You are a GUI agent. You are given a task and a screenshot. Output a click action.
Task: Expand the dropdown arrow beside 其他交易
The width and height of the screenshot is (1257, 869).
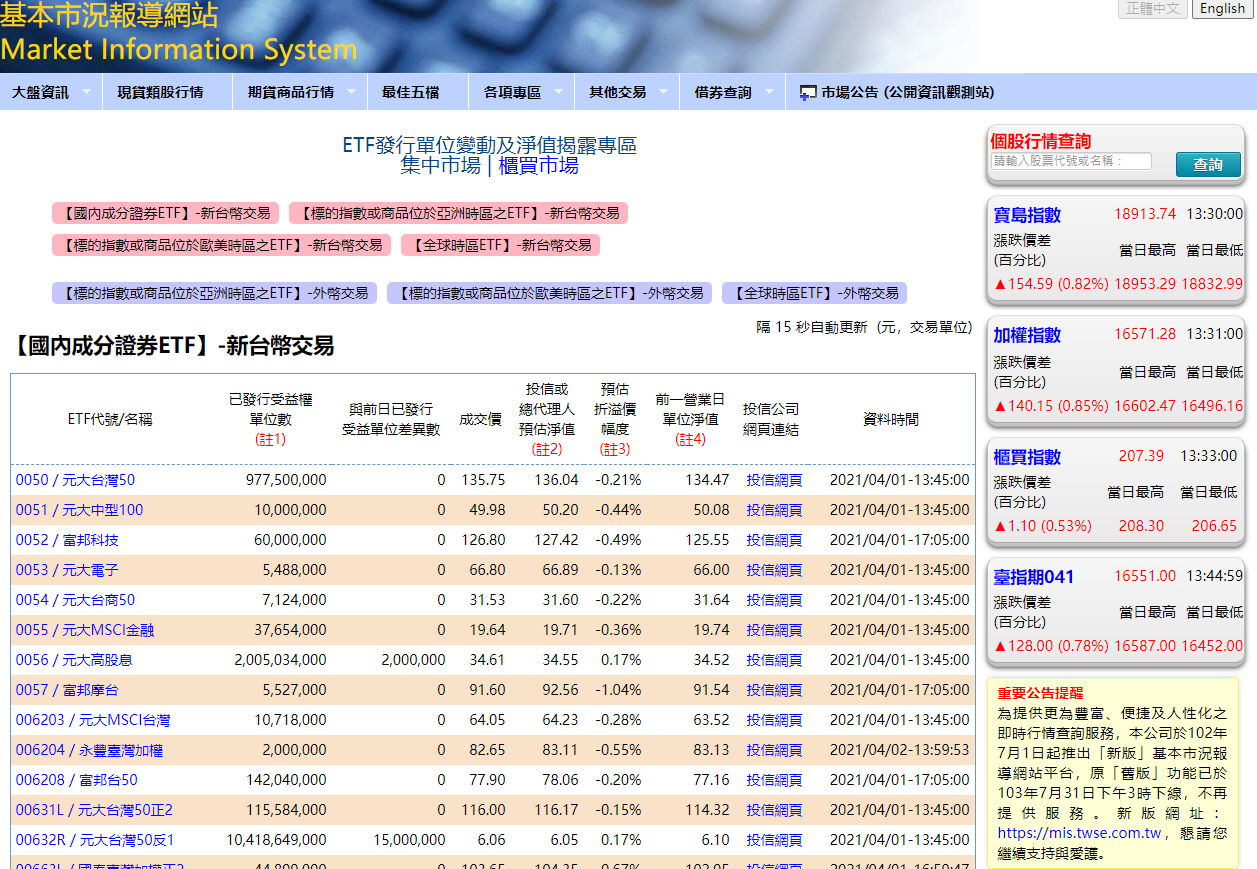(x=663, y=92)
